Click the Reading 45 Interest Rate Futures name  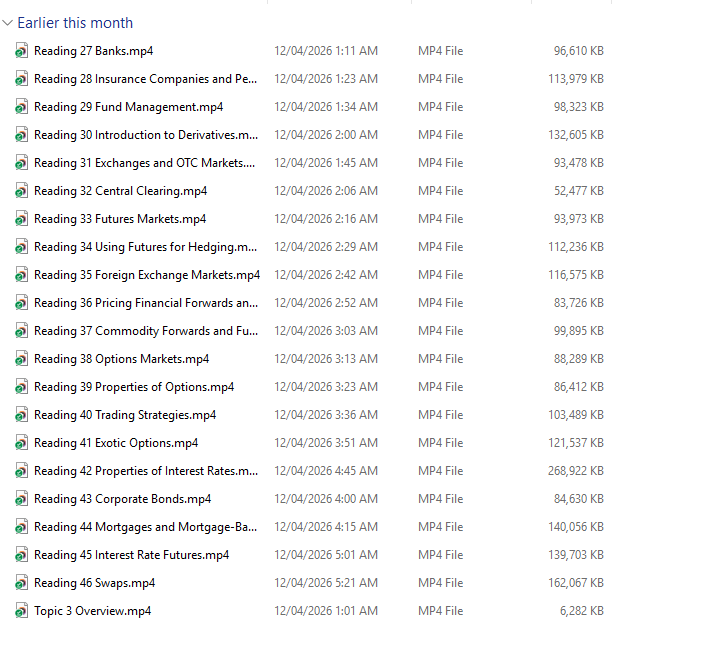[x=131, y=555]
